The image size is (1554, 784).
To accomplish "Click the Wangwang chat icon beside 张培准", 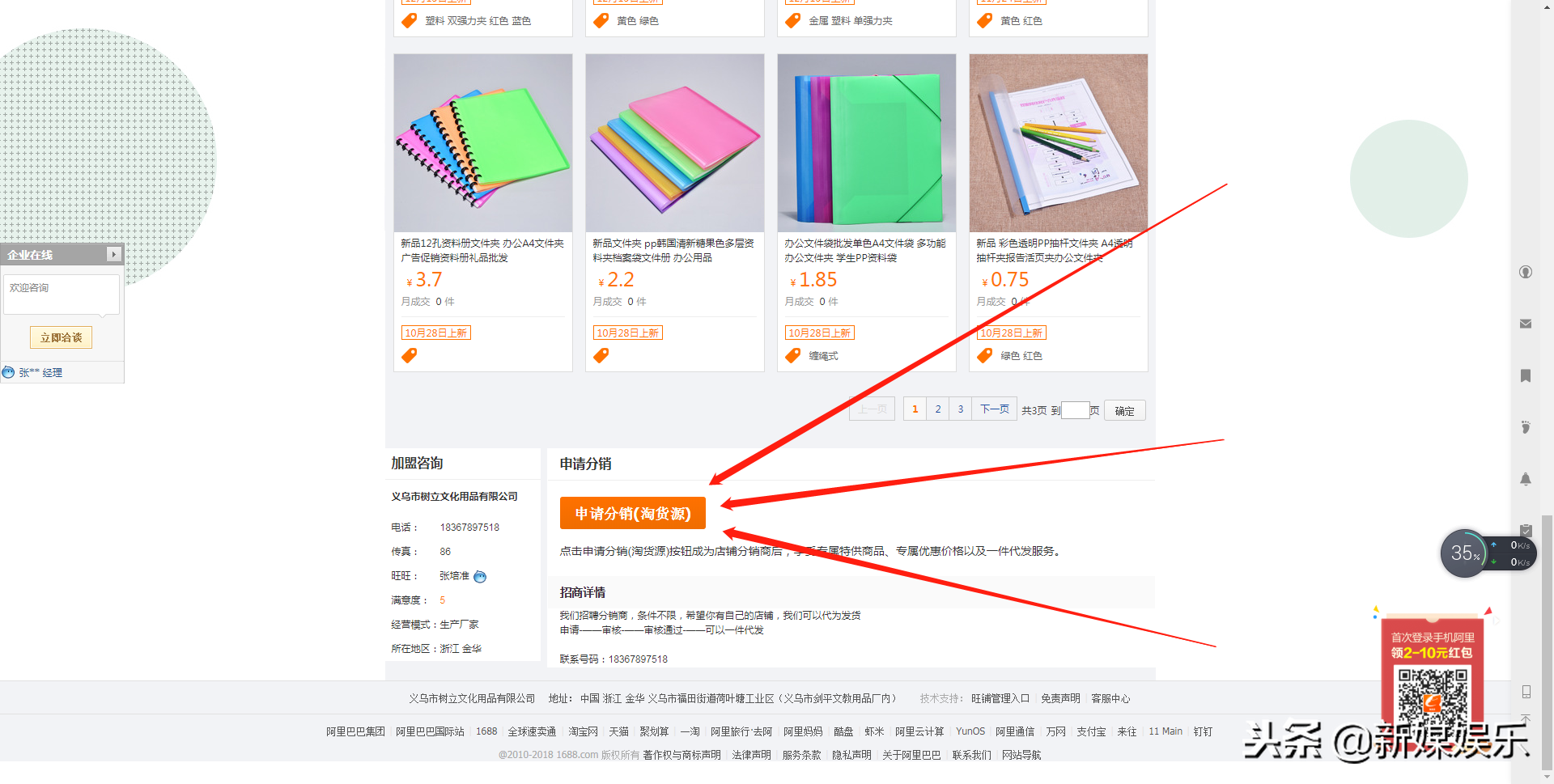I will [480, 577].
